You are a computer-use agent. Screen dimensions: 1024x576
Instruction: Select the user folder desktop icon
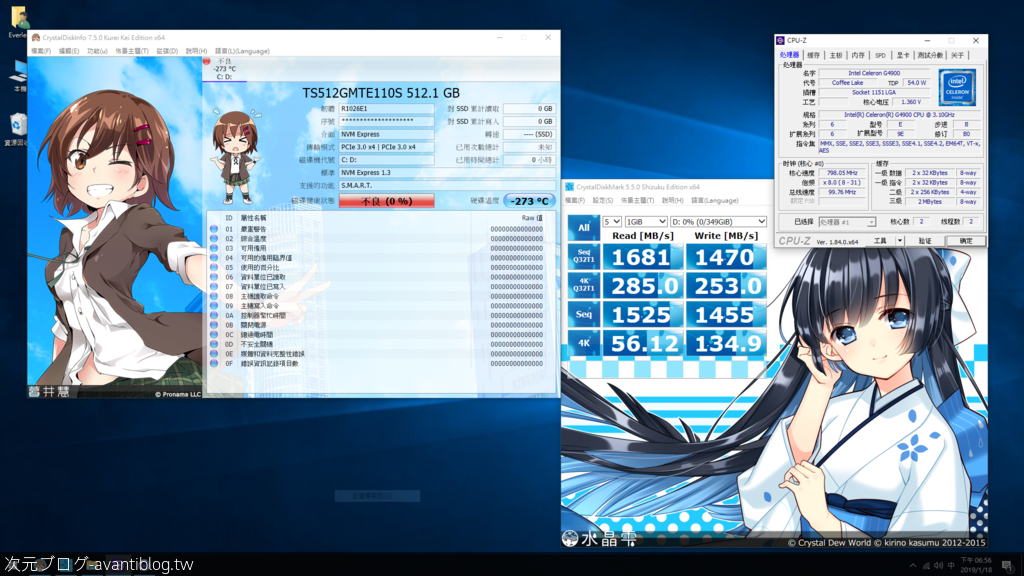(x=18, y=22)
